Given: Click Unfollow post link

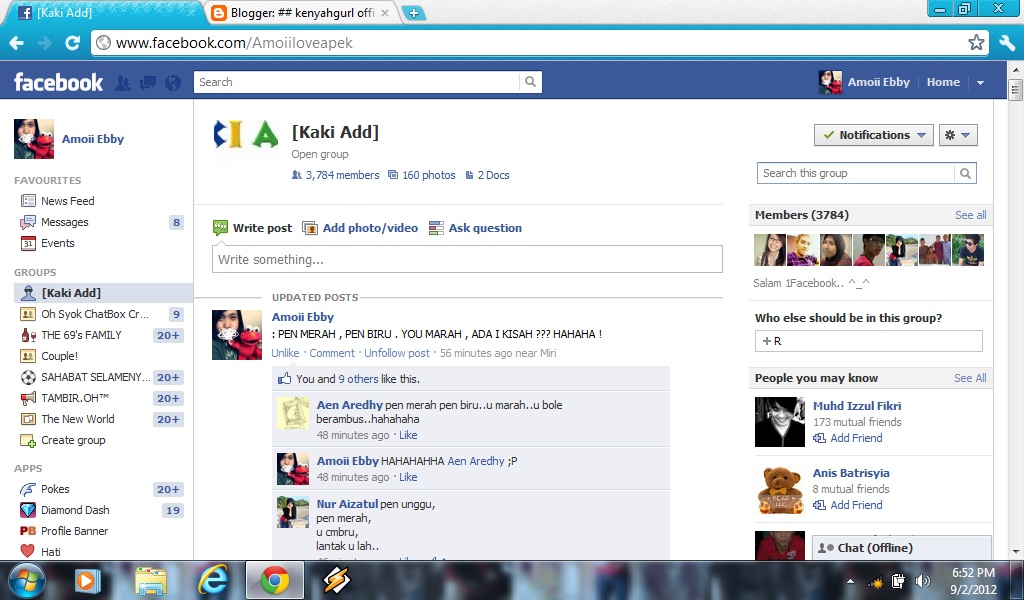Looking at the screenshot, I should pos(397,353).
